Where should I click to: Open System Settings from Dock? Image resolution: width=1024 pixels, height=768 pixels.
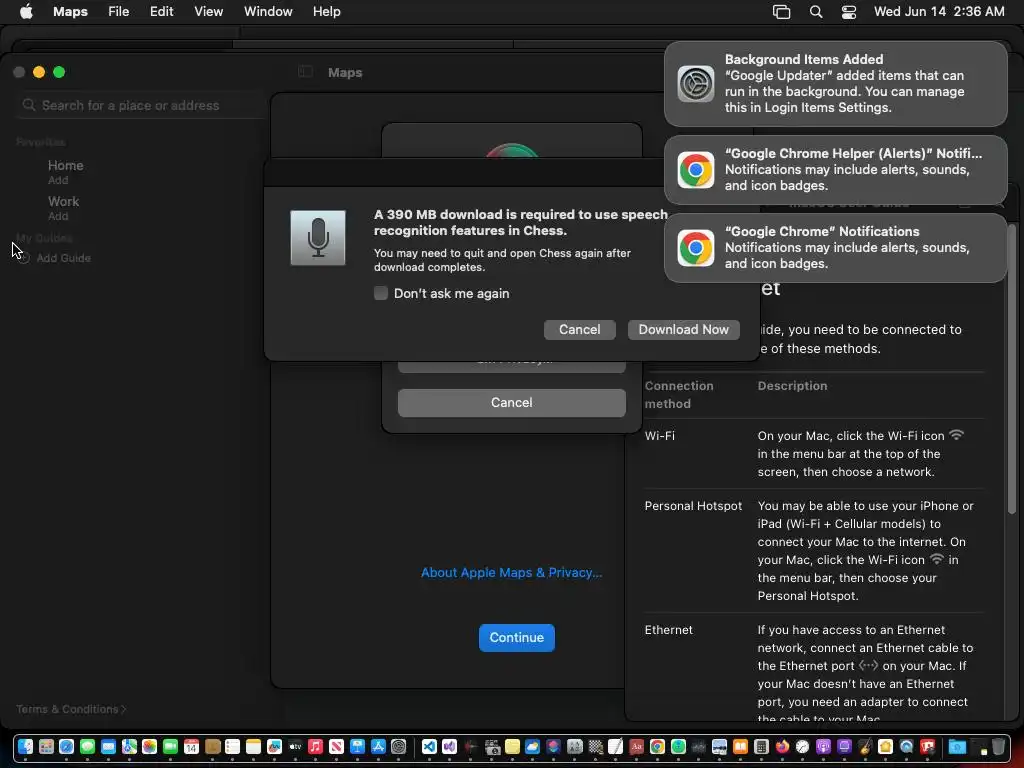[x=398, y=746]
